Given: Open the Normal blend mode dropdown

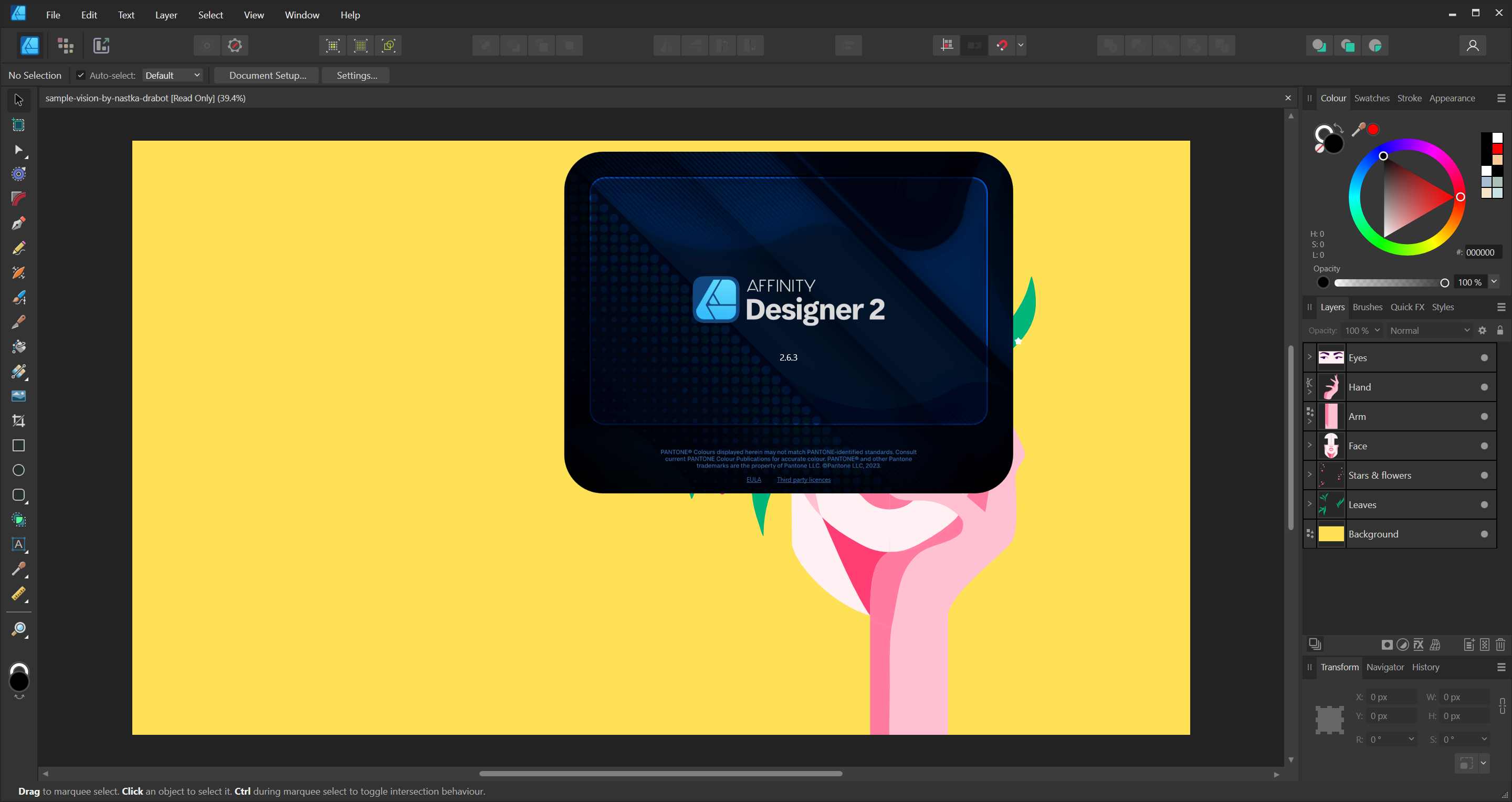Looking at the screenshot, I should 1429,330.
